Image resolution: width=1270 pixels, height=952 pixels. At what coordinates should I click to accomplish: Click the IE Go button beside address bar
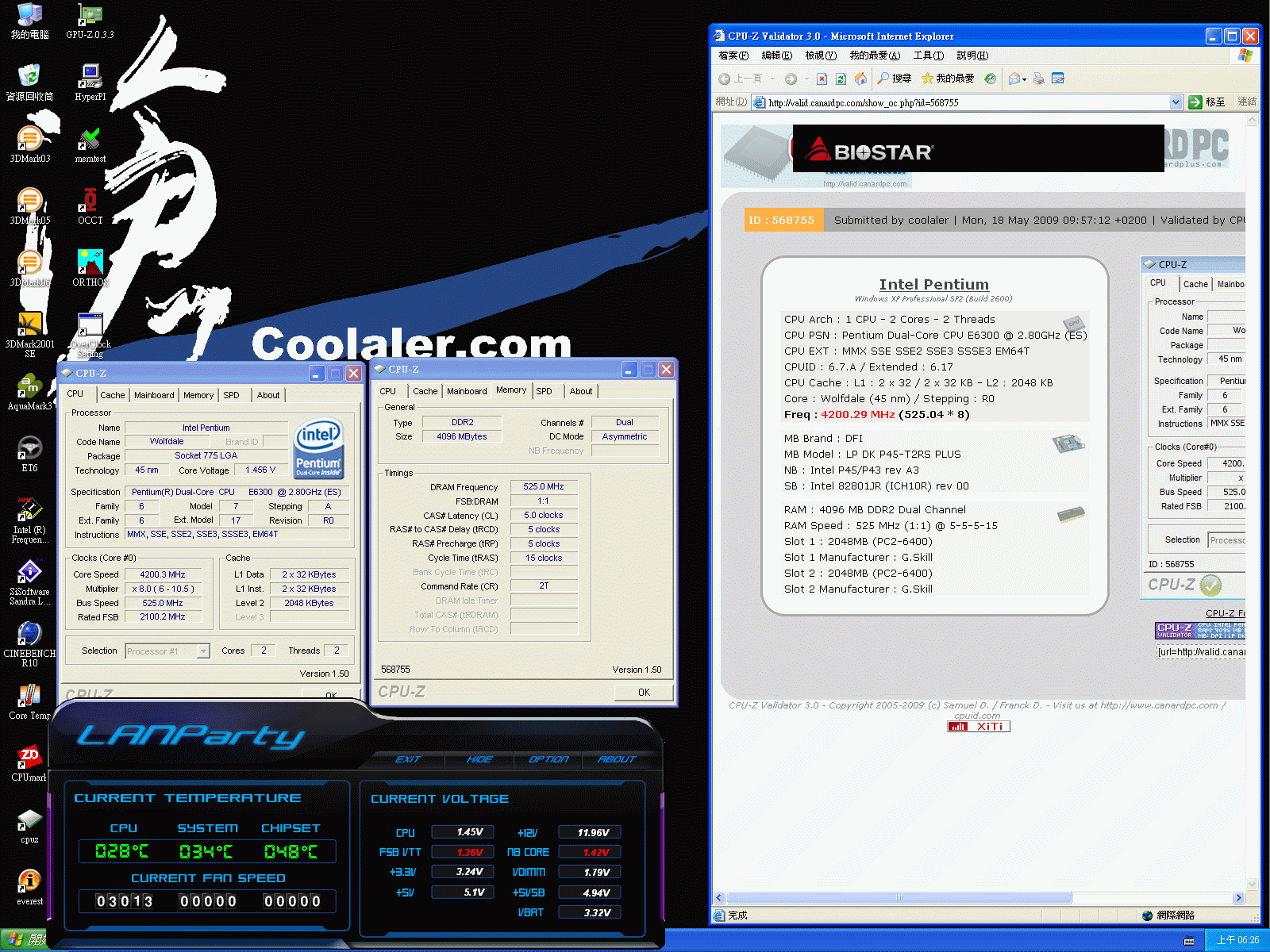pyautogui.click(x=1207, y=102)
